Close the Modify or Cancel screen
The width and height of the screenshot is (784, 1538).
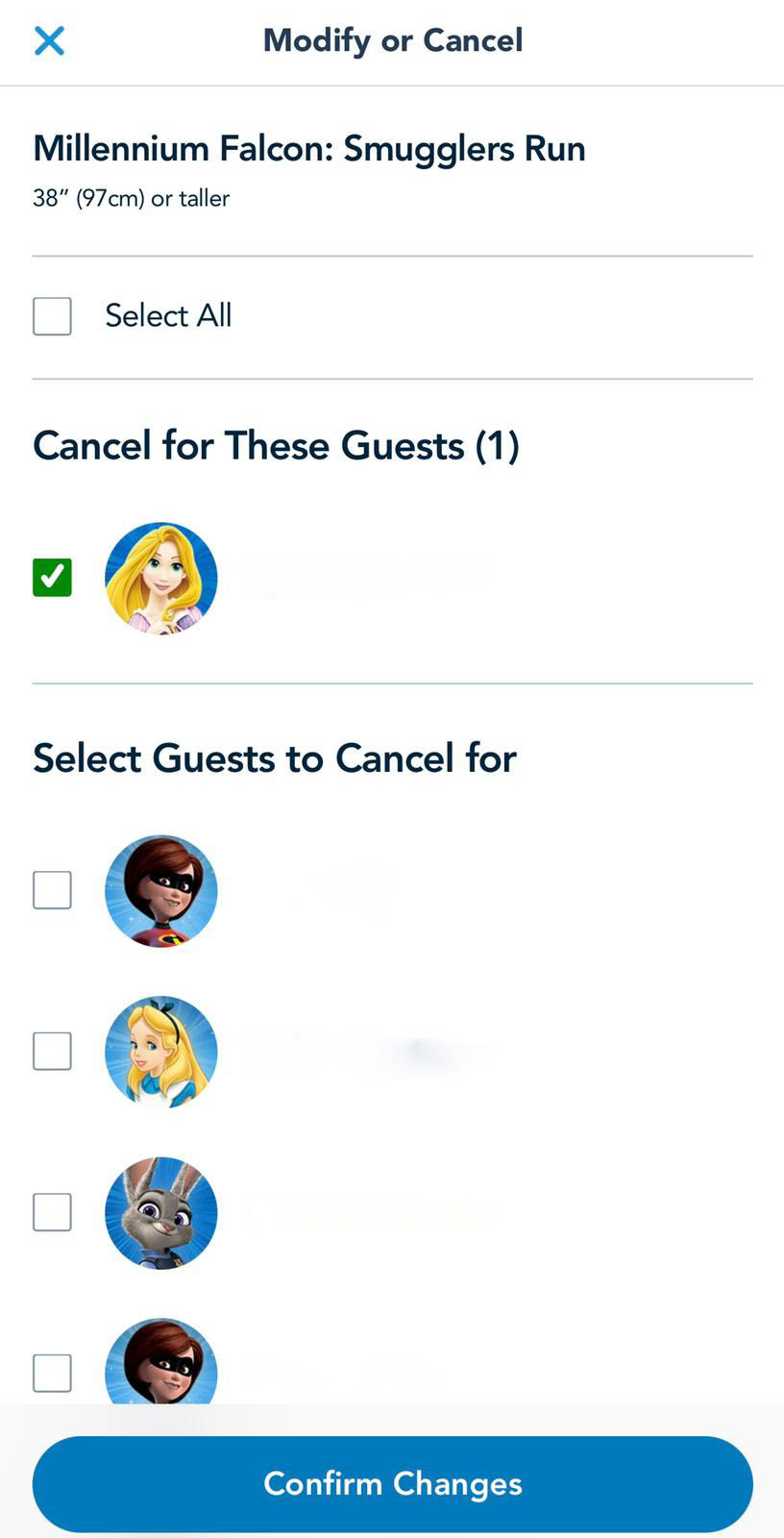coord(49,40)
